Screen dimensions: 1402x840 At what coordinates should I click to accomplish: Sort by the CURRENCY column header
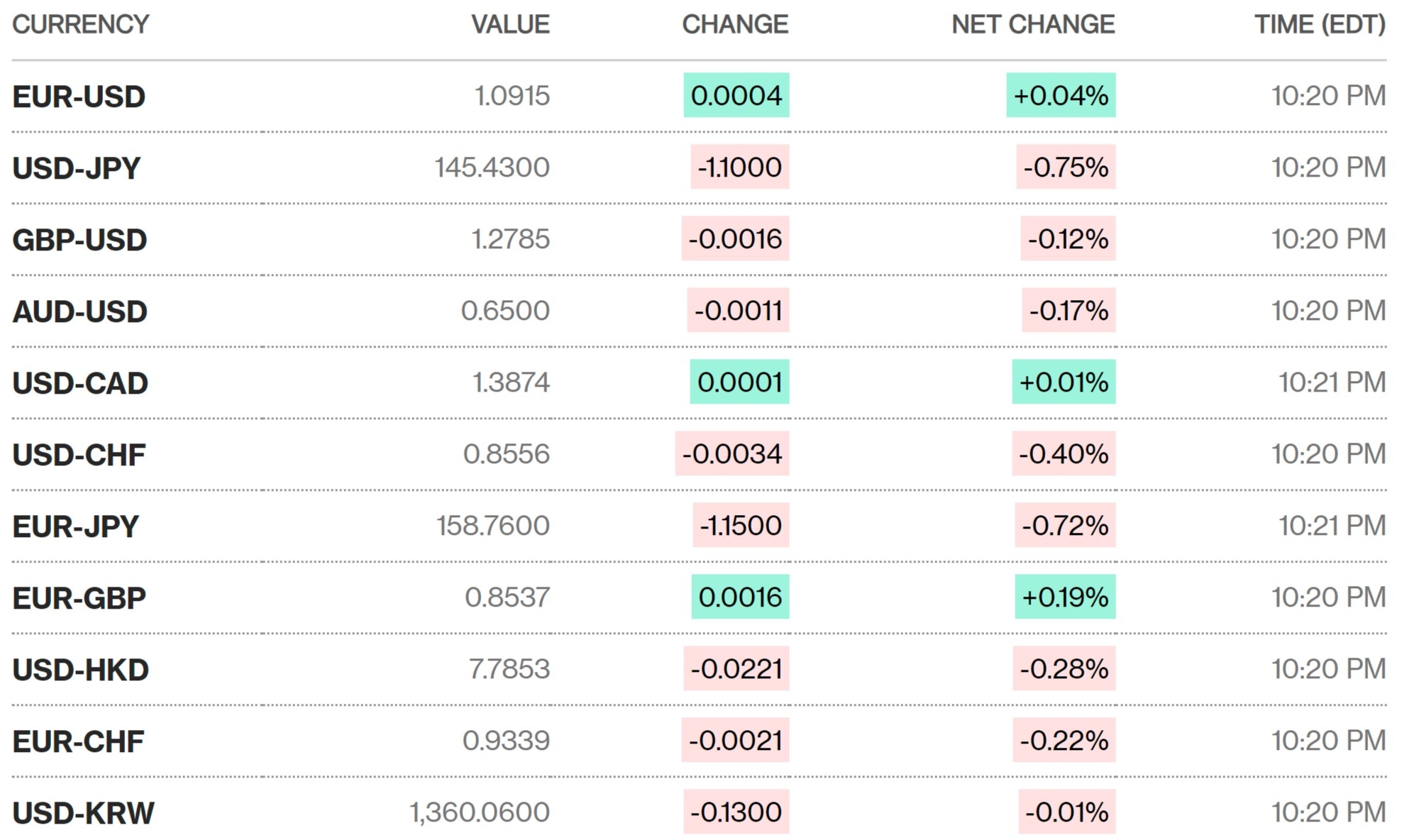[81, 25]
